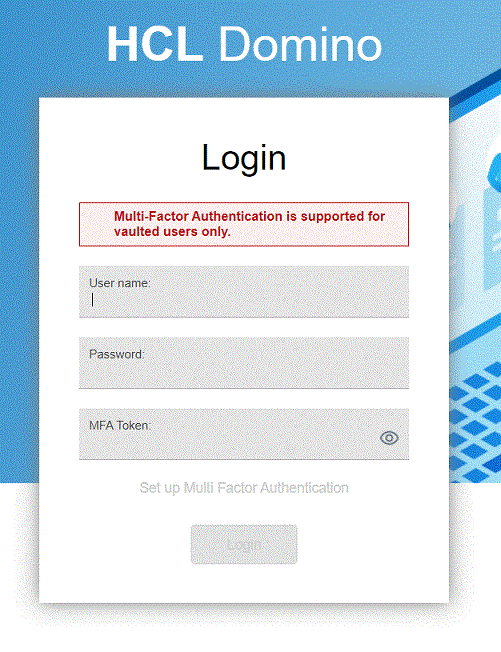Click the 'User name:' label text
The width and height of the screenshot is (501, 652).
(120, 283)
